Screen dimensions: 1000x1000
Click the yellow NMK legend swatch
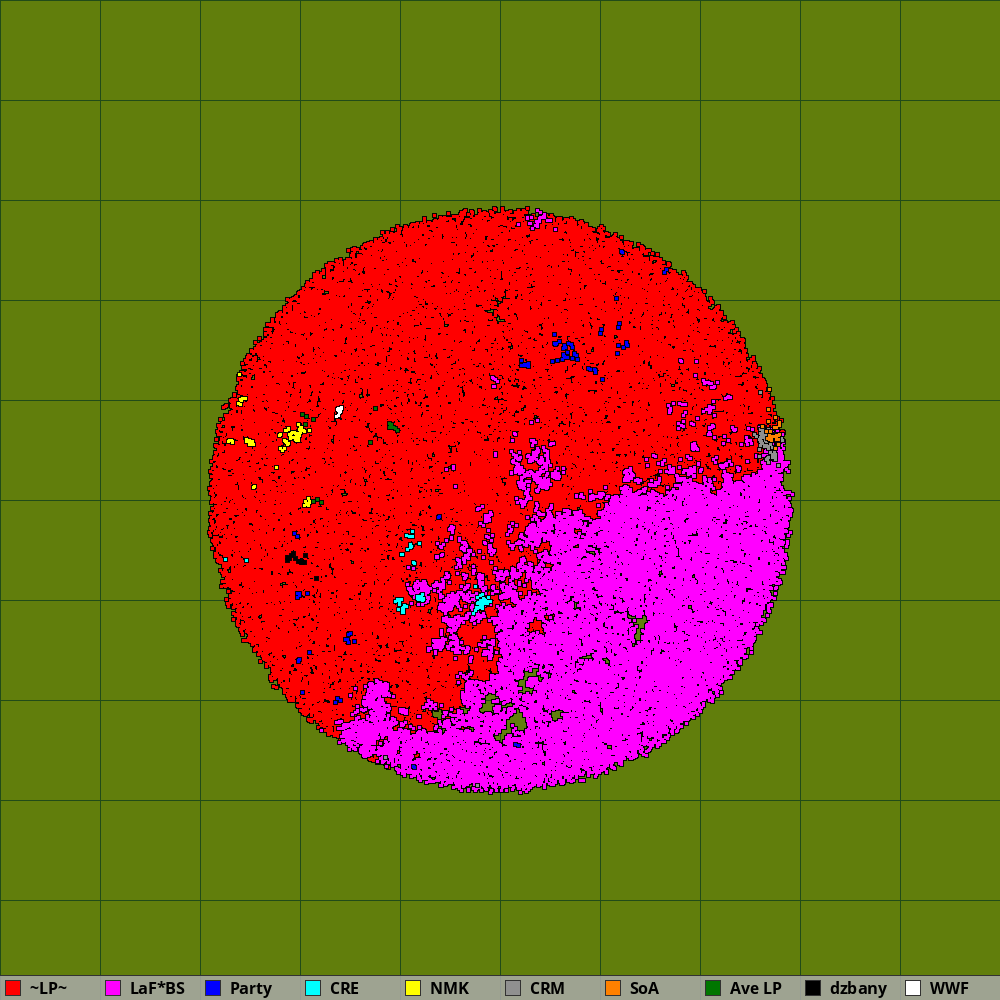tap(413, 988)
